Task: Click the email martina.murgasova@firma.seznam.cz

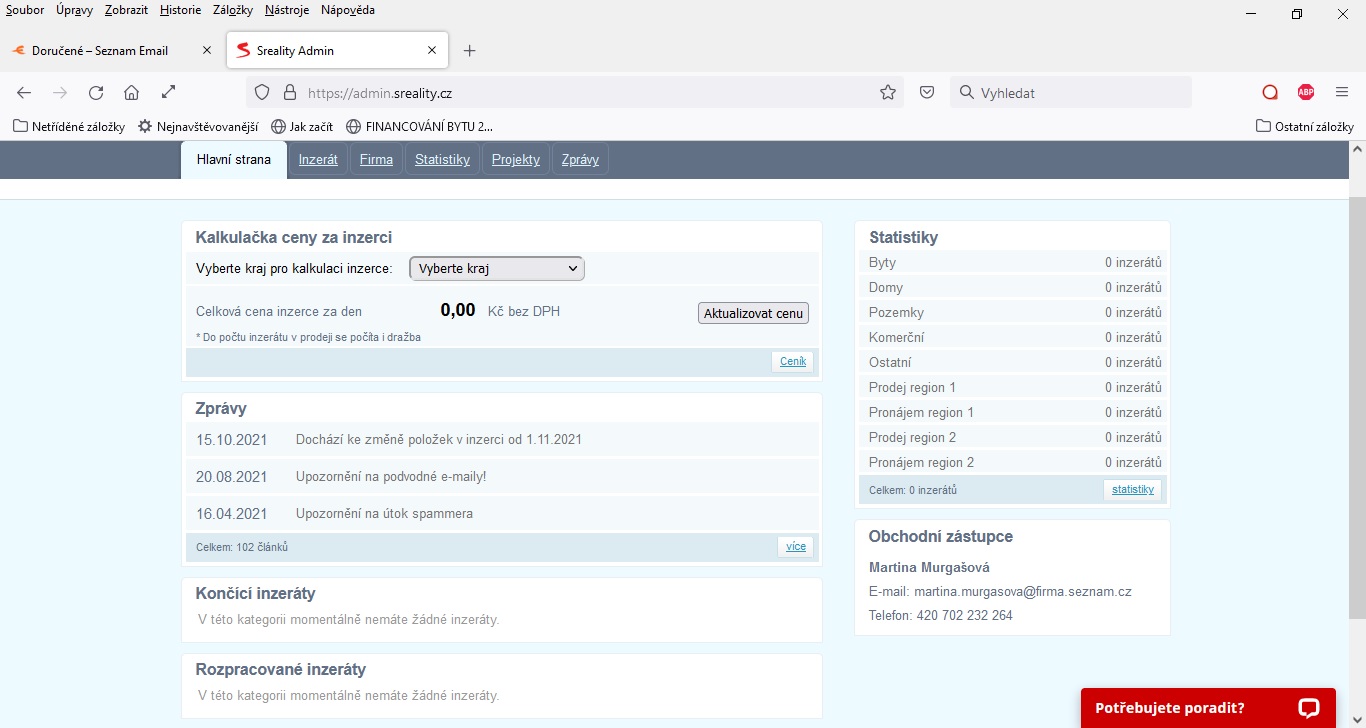Action: pyautogui.click(x=1023, y=592)
